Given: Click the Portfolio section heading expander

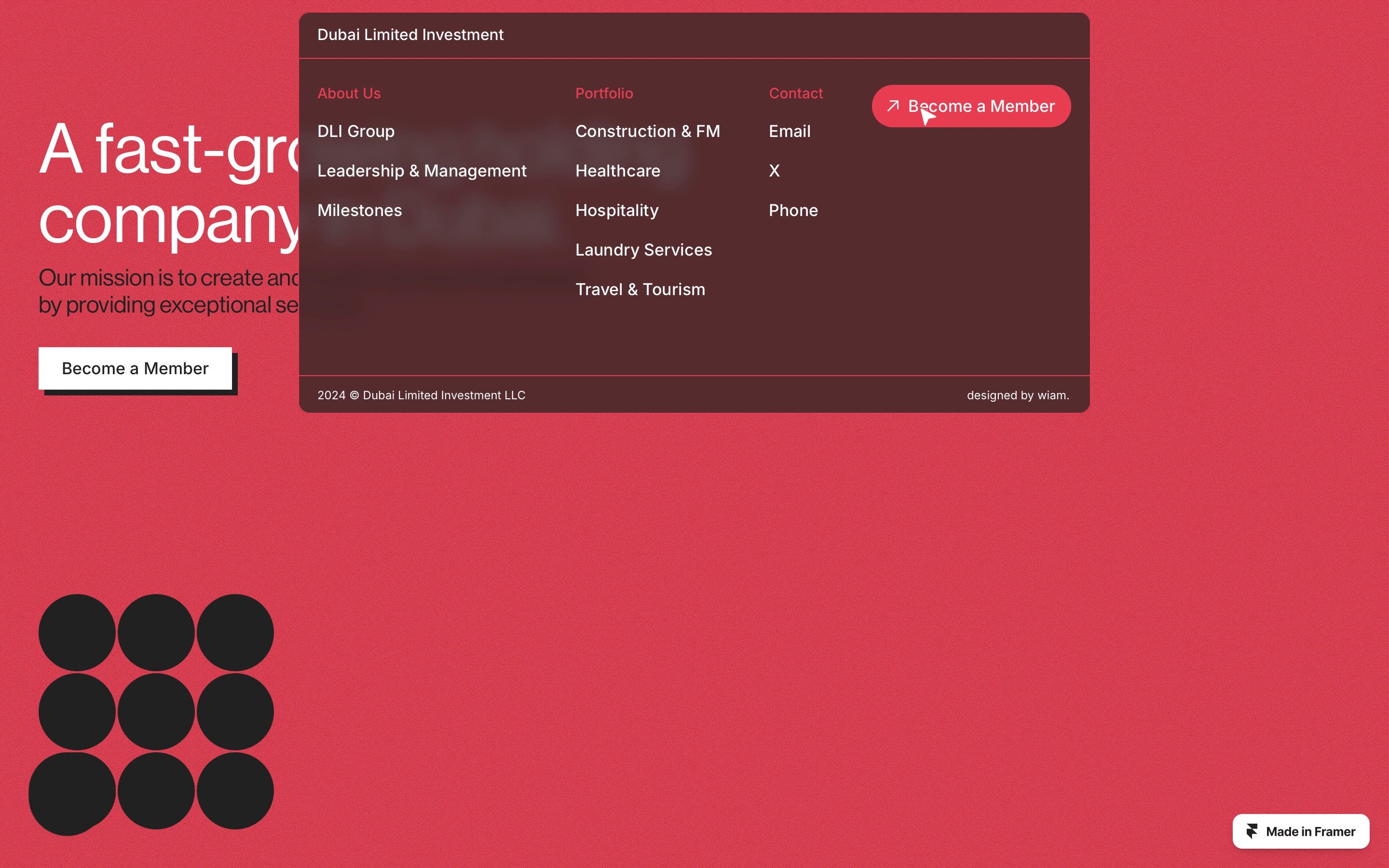Looking at the screenshot, I should [604, 93].
